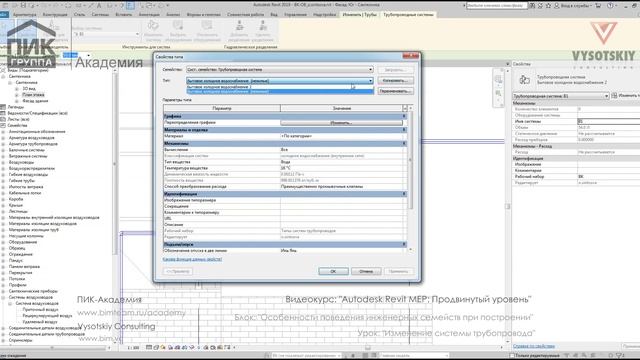
Task: Expand the Семейства node in project browser
Action: click(3, 125)
